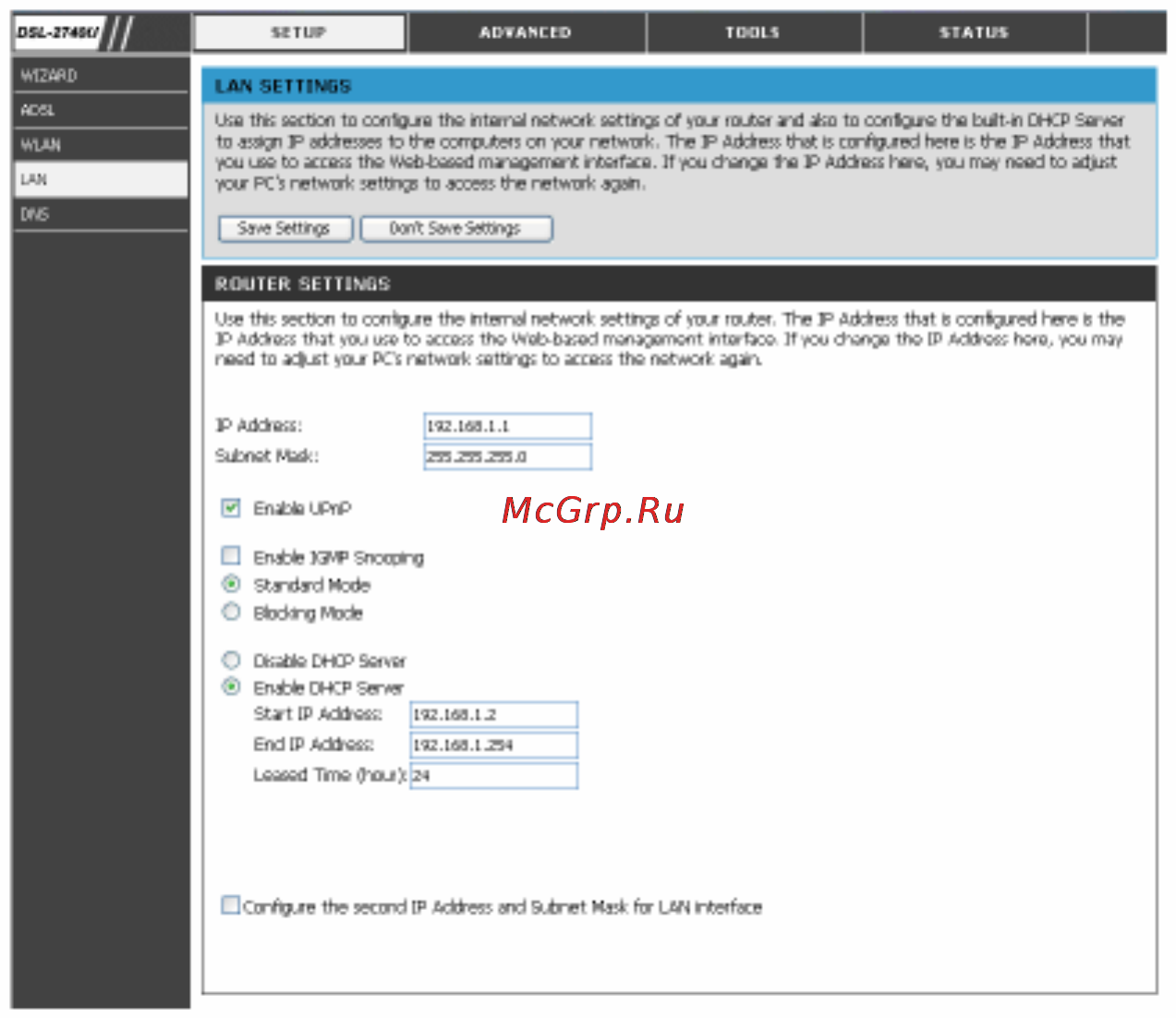This screenshot has height=1018, width=1176.
Task: Click the Save Settings button
Action: coord(285,228)
